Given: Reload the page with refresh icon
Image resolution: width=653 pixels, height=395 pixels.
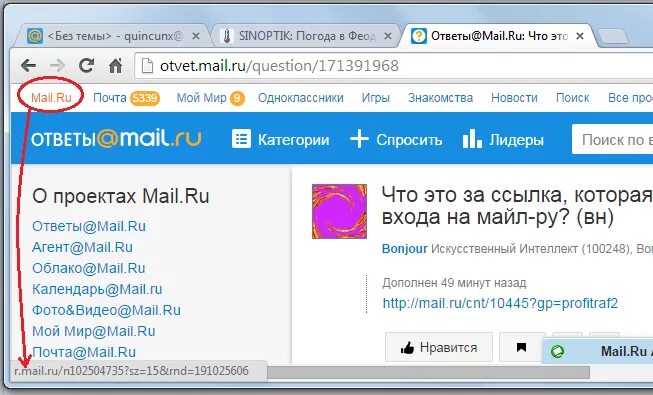Looking at the screenshot, I should (x=86, y=65).
